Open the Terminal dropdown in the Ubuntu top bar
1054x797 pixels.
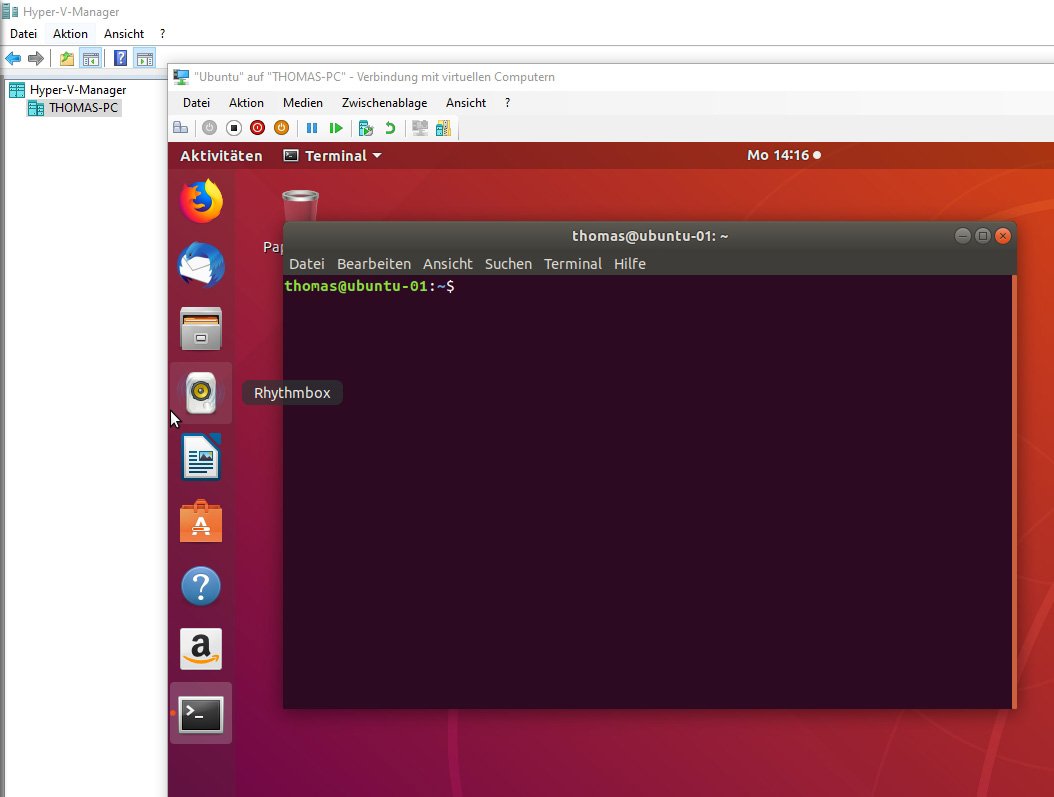[x=332, y=155]
